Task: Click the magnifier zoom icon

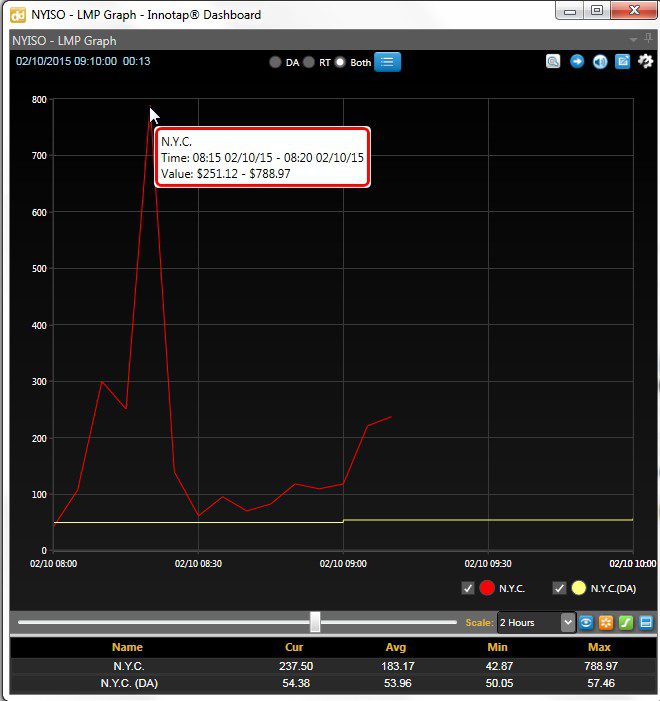Action: coord(553,62)
